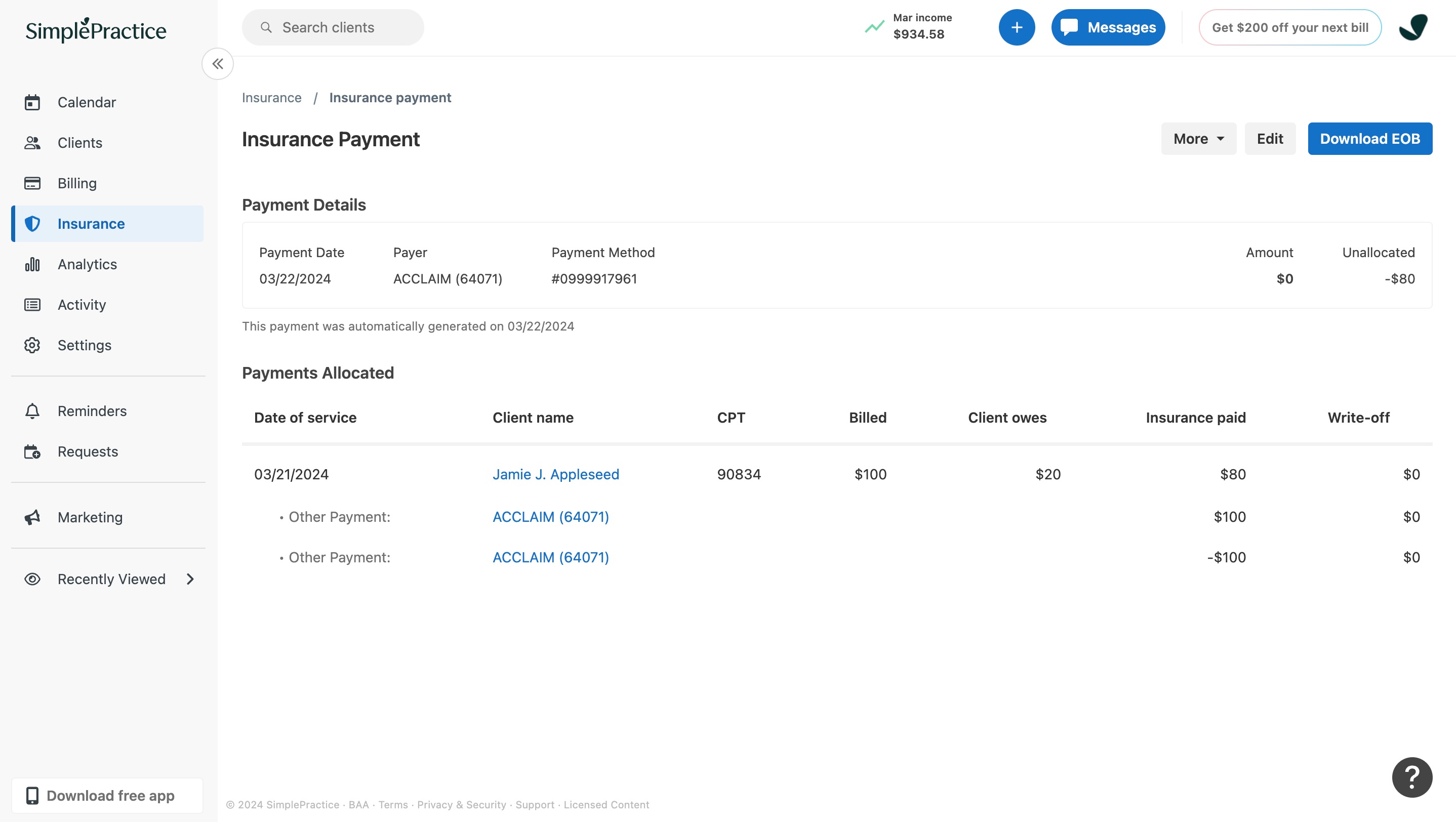1456x822 pixels.
Task: Click the Unallocated -$80 value
Action: [x=1399, y=278]
